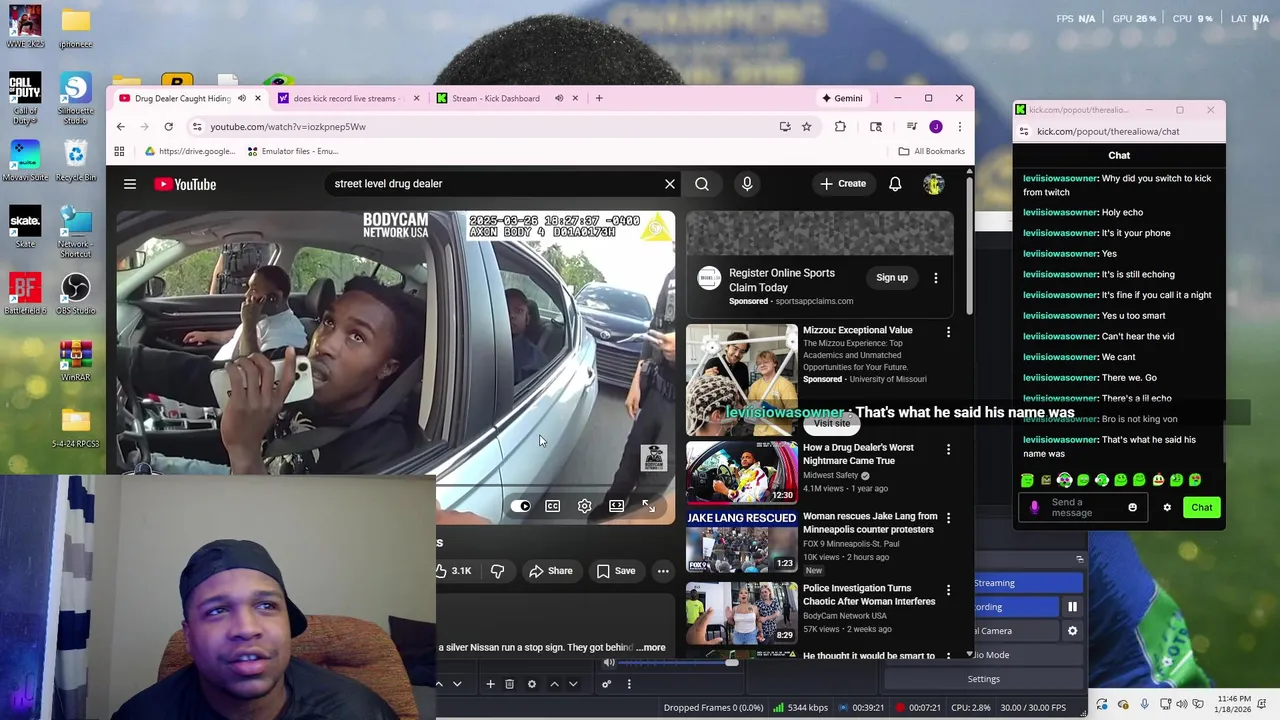Open Gemini in Chrome
1280x720 pixels.
pos(842,98)
